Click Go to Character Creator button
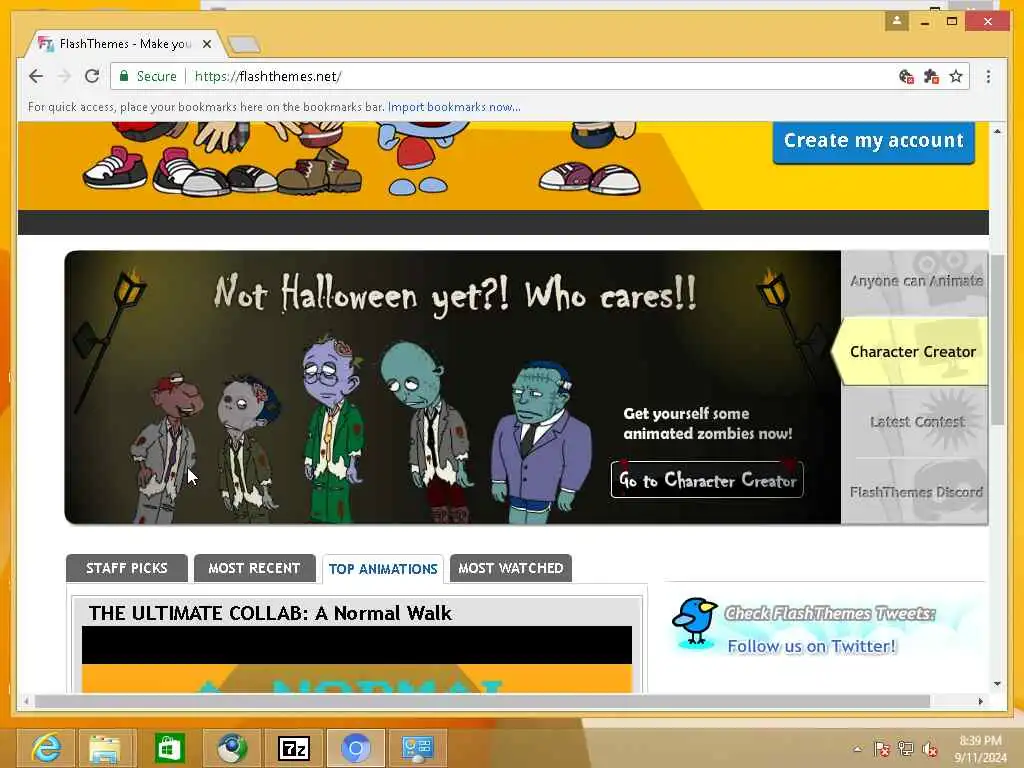 click(707, 480)
